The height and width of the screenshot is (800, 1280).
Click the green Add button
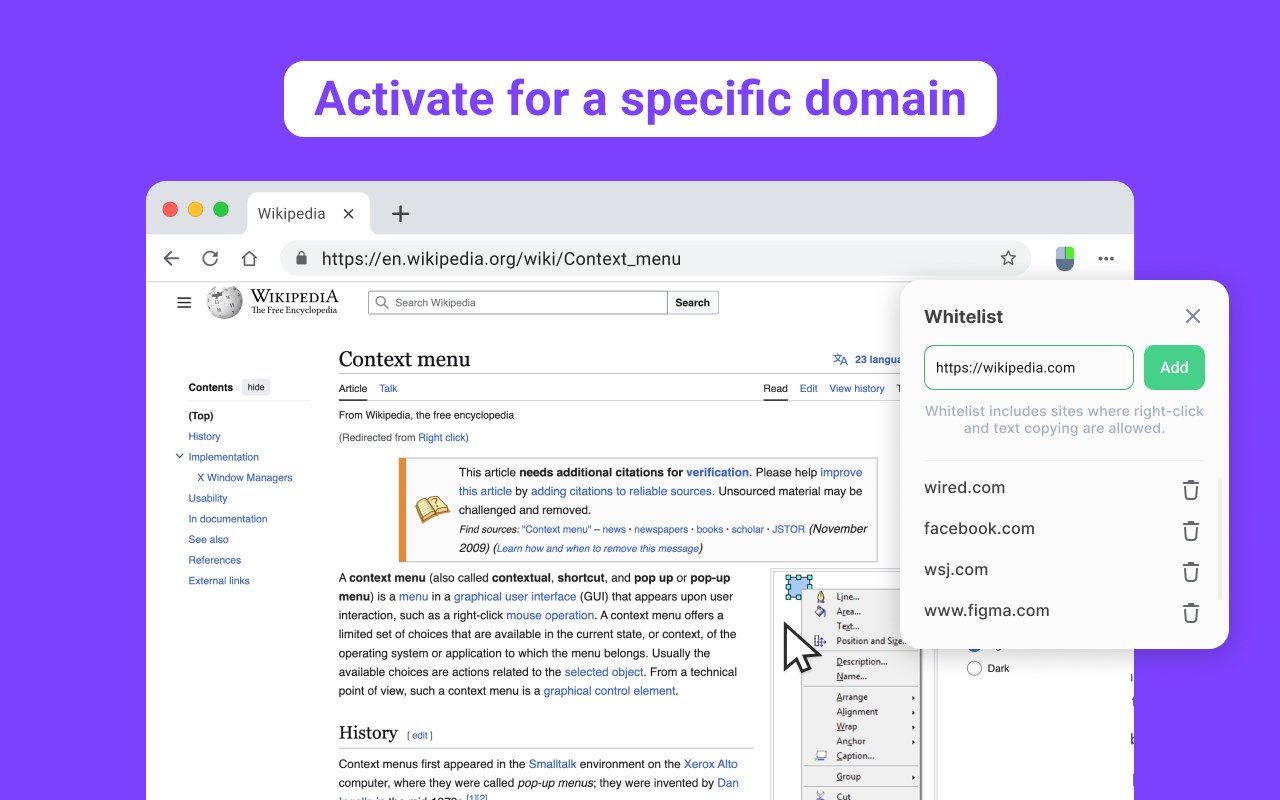[1174, 367]
